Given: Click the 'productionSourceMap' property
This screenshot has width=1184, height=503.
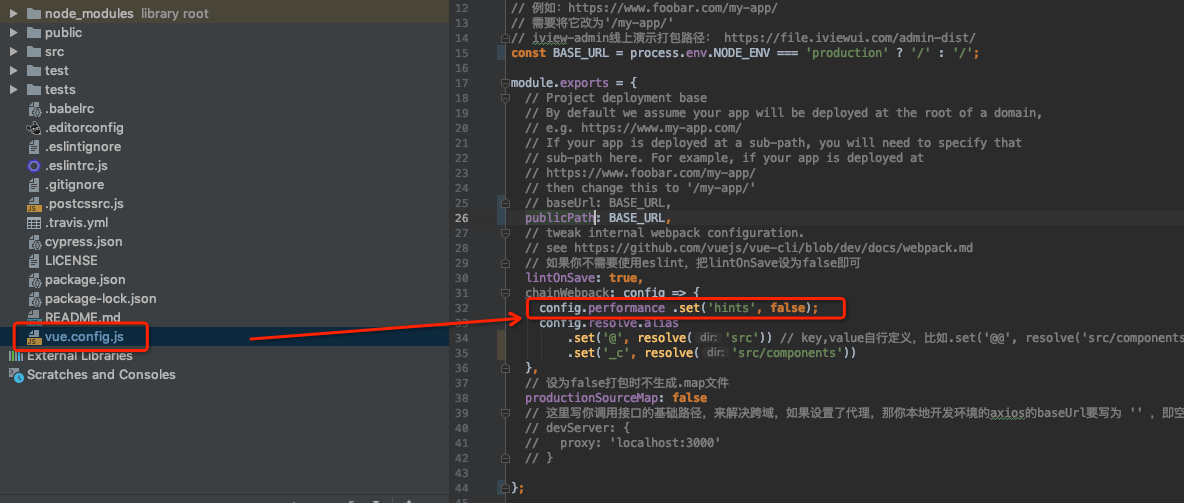Looking at the screenshot, I should 591,397.
